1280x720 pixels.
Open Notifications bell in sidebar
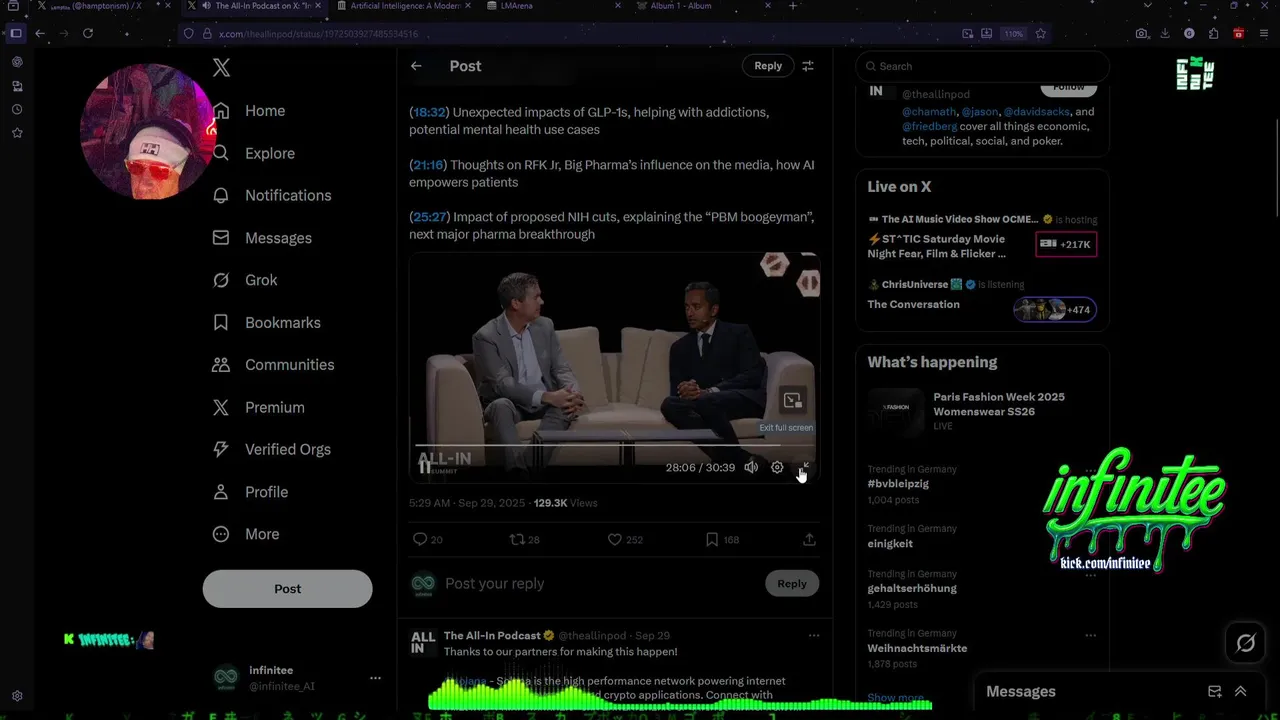coord(272,195)
